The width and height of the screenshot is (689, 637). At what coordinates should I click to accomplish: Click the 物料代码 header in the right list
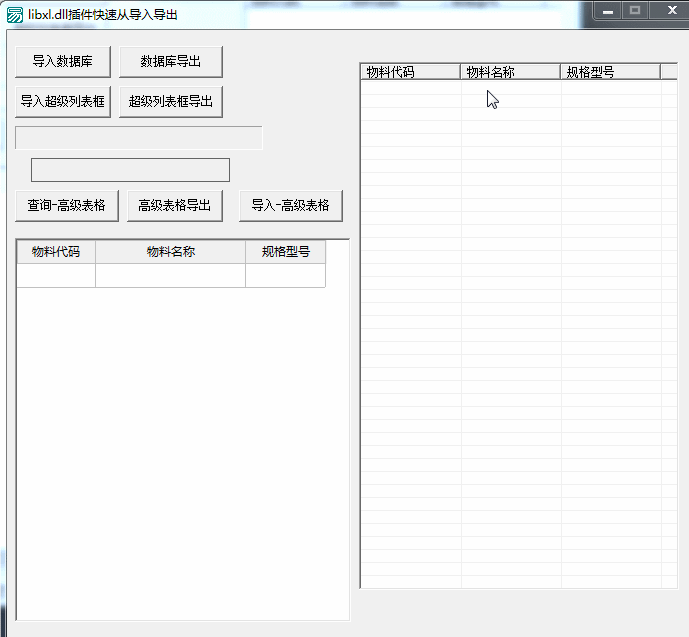pyautogui.click(x=410, y=72)
